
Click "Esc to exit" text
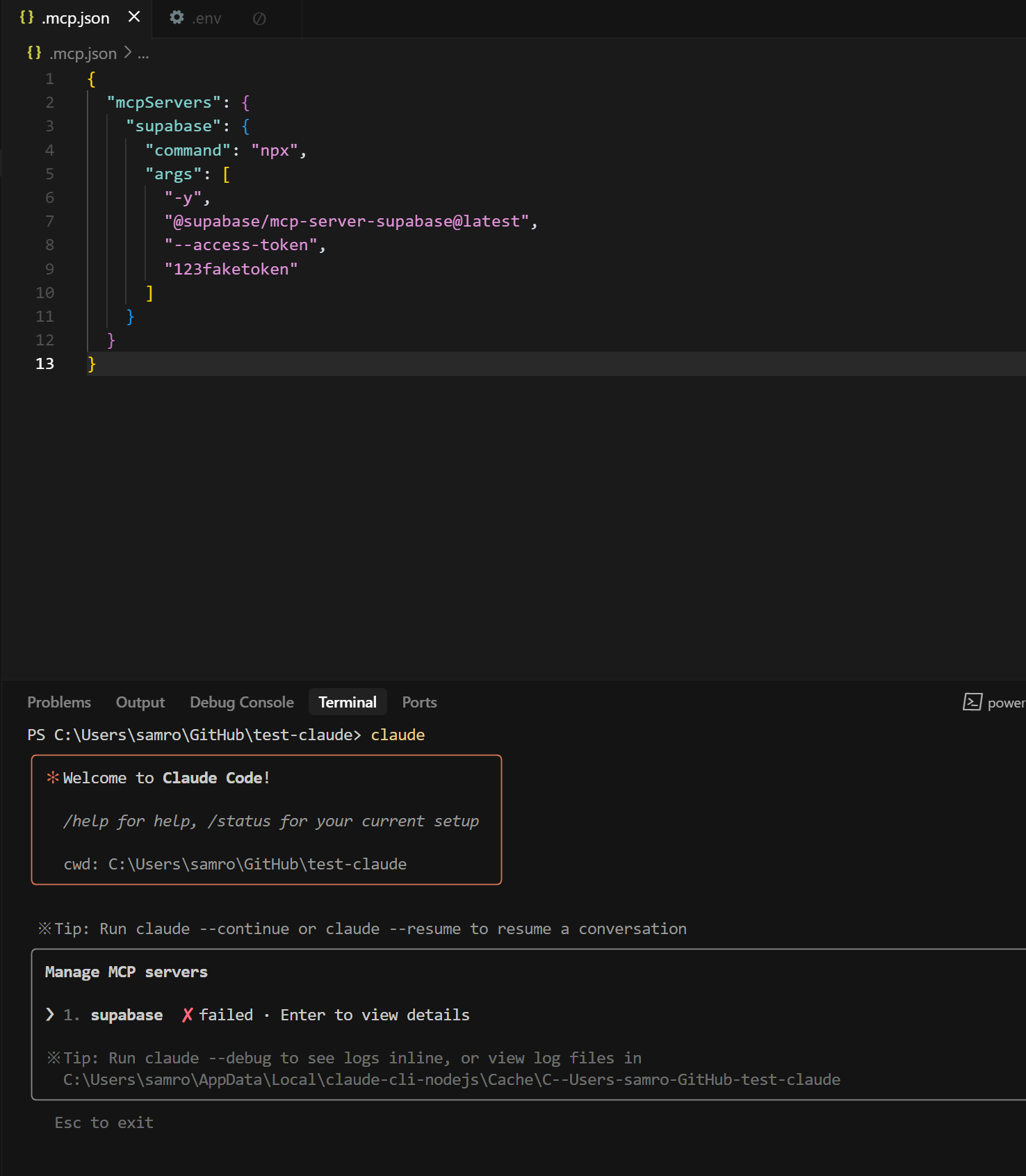coord(104,1122)
